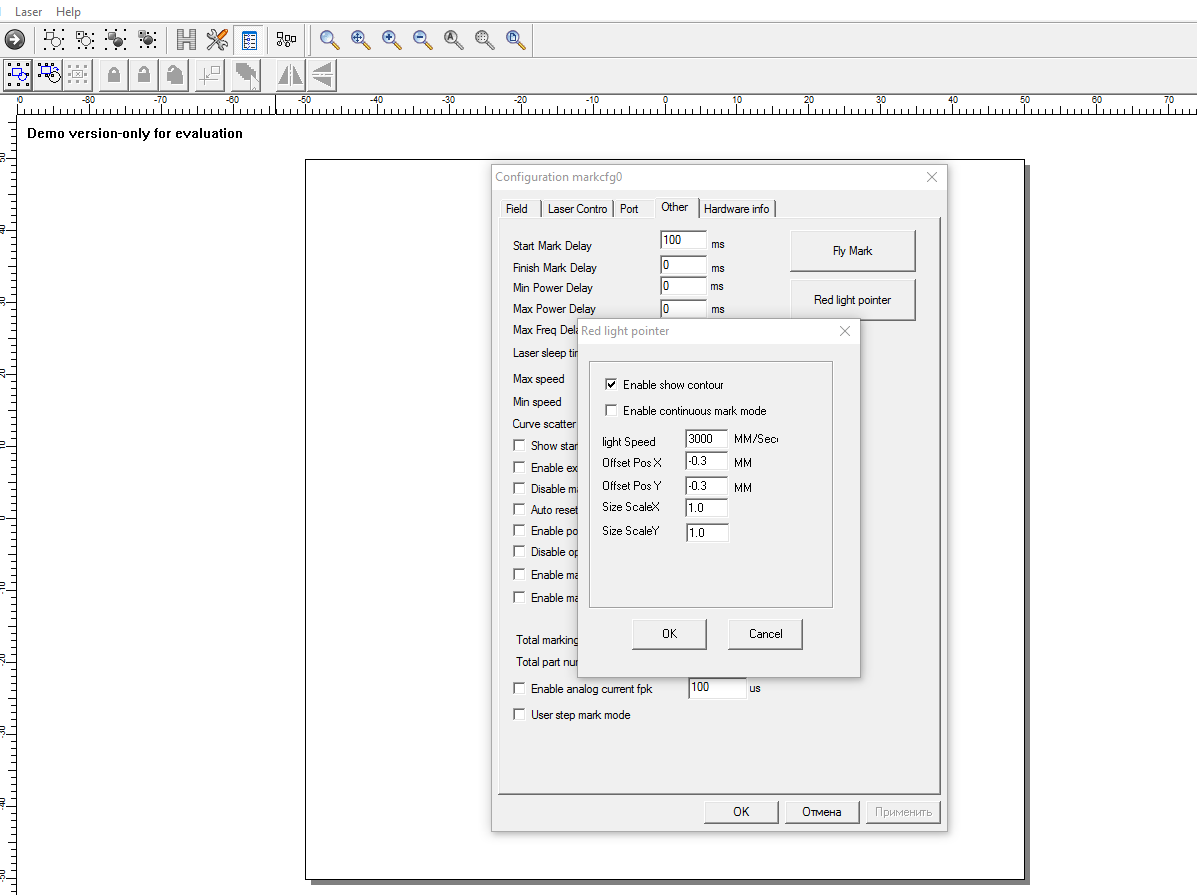Click the zoom to page magnifier icon
Image resolution: width=1197 pixels, height=895 pixels.
click(x=515, y=40)
